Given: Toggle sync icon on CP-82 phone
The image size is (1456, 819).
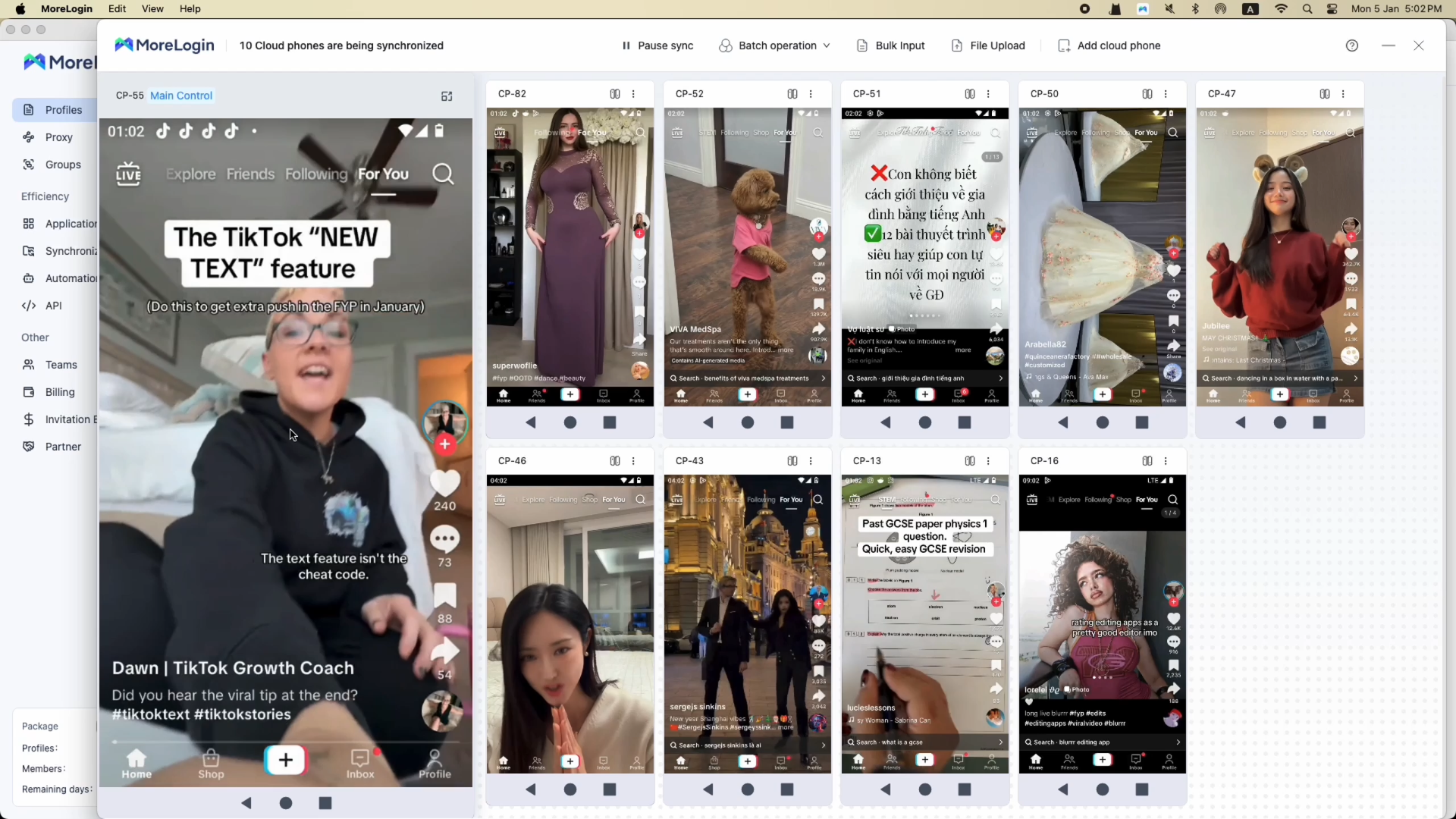Looking at the screenshot, I should (614, 94).
